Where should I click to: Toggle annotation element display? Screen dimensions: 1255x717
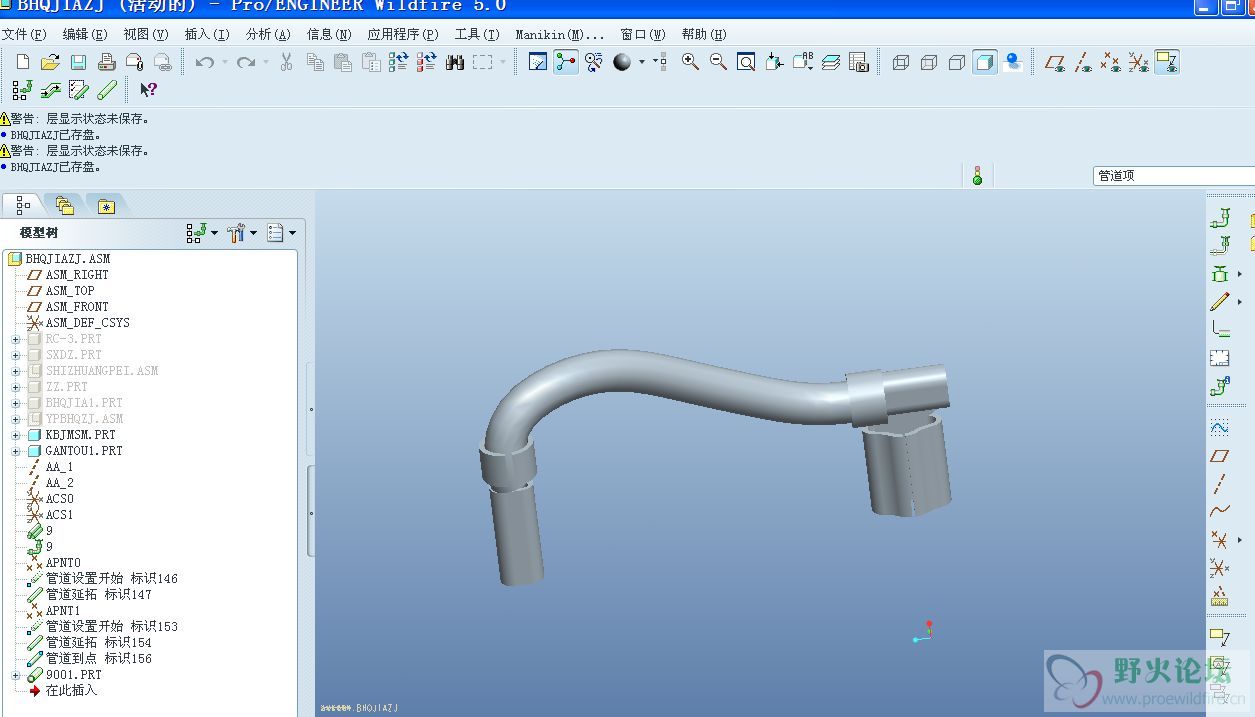click(x=1167, y=62)
